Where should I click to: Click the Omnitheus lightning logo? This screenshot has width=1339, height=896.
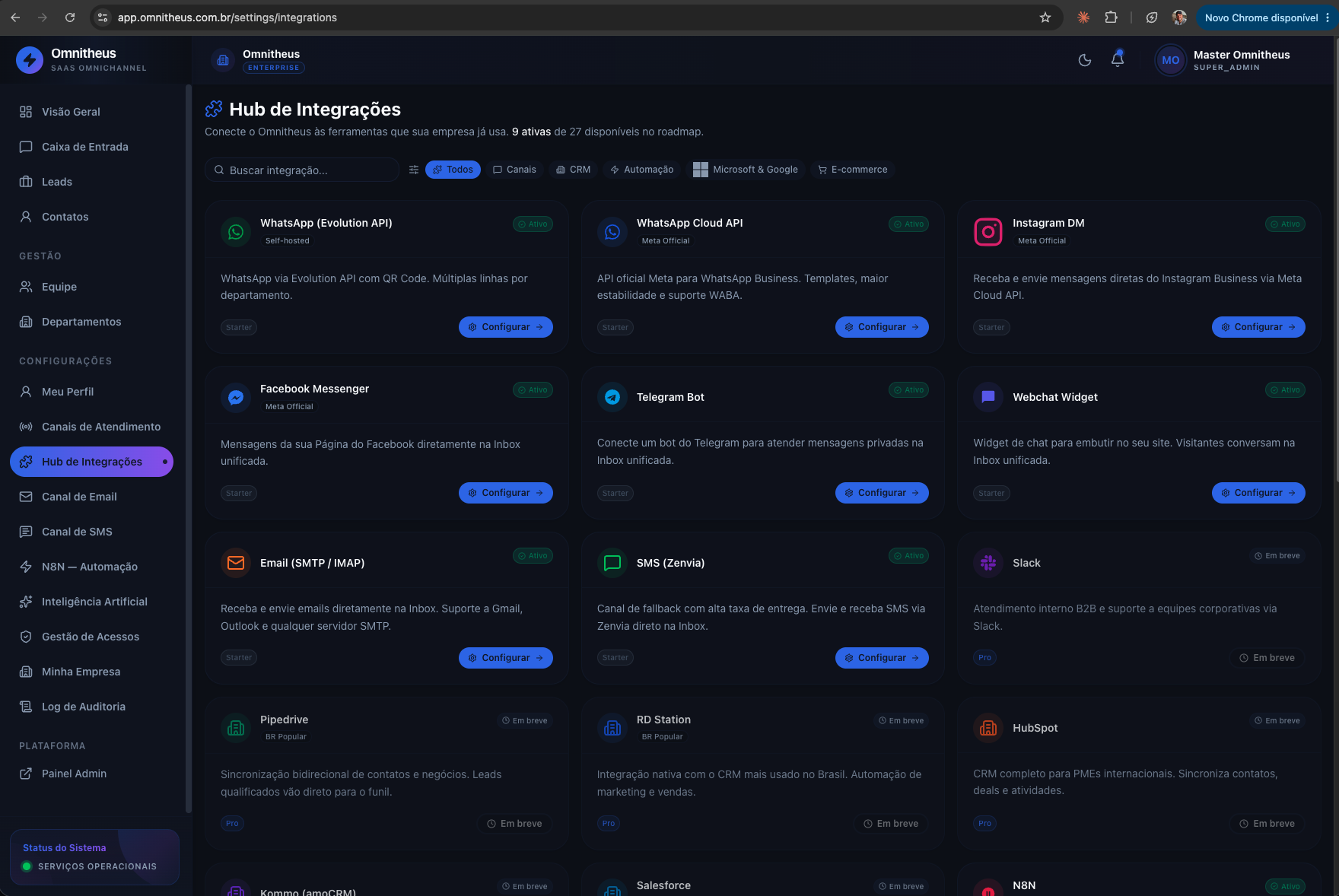(x=30, y=59)
